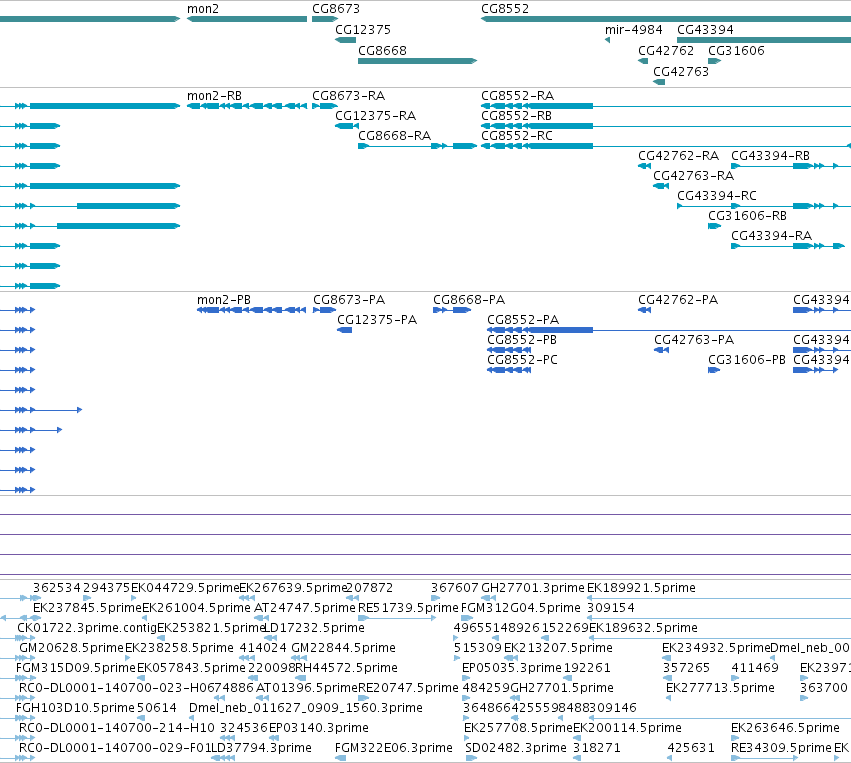Click the FGM322E06.3prime EST label
The width and height of the screenshot is (851, 763).
(x=394, y=748)
